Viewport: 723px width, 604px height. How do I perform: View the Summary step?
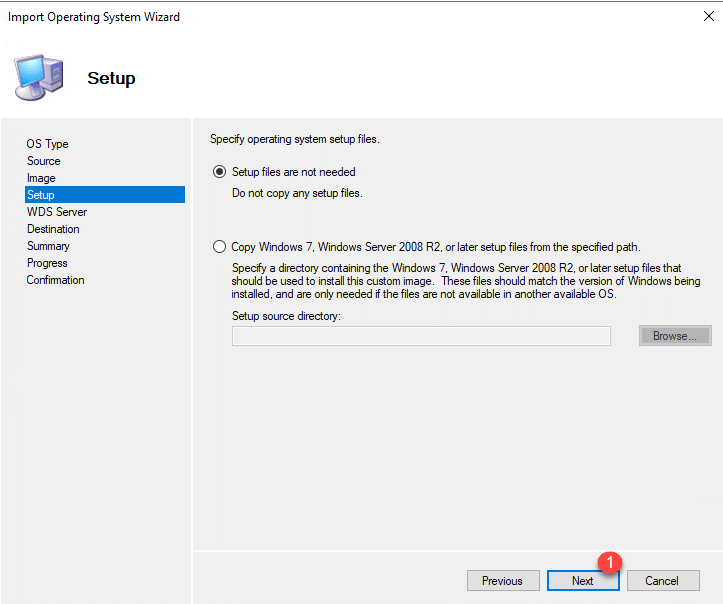(48, 246)
